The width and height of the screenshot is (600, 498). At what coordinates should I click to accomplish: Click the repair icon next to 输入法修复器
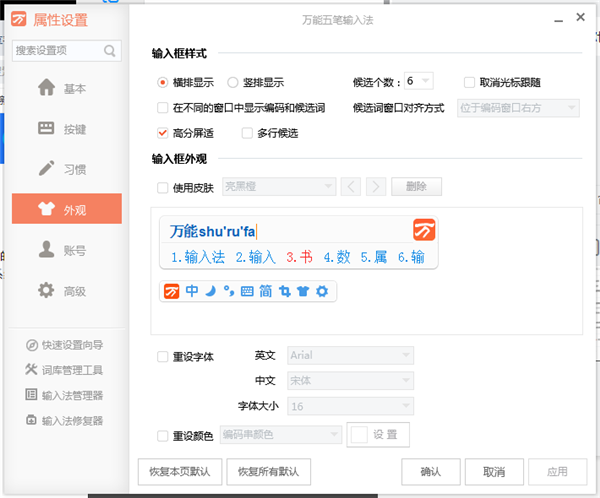[31, 420]
